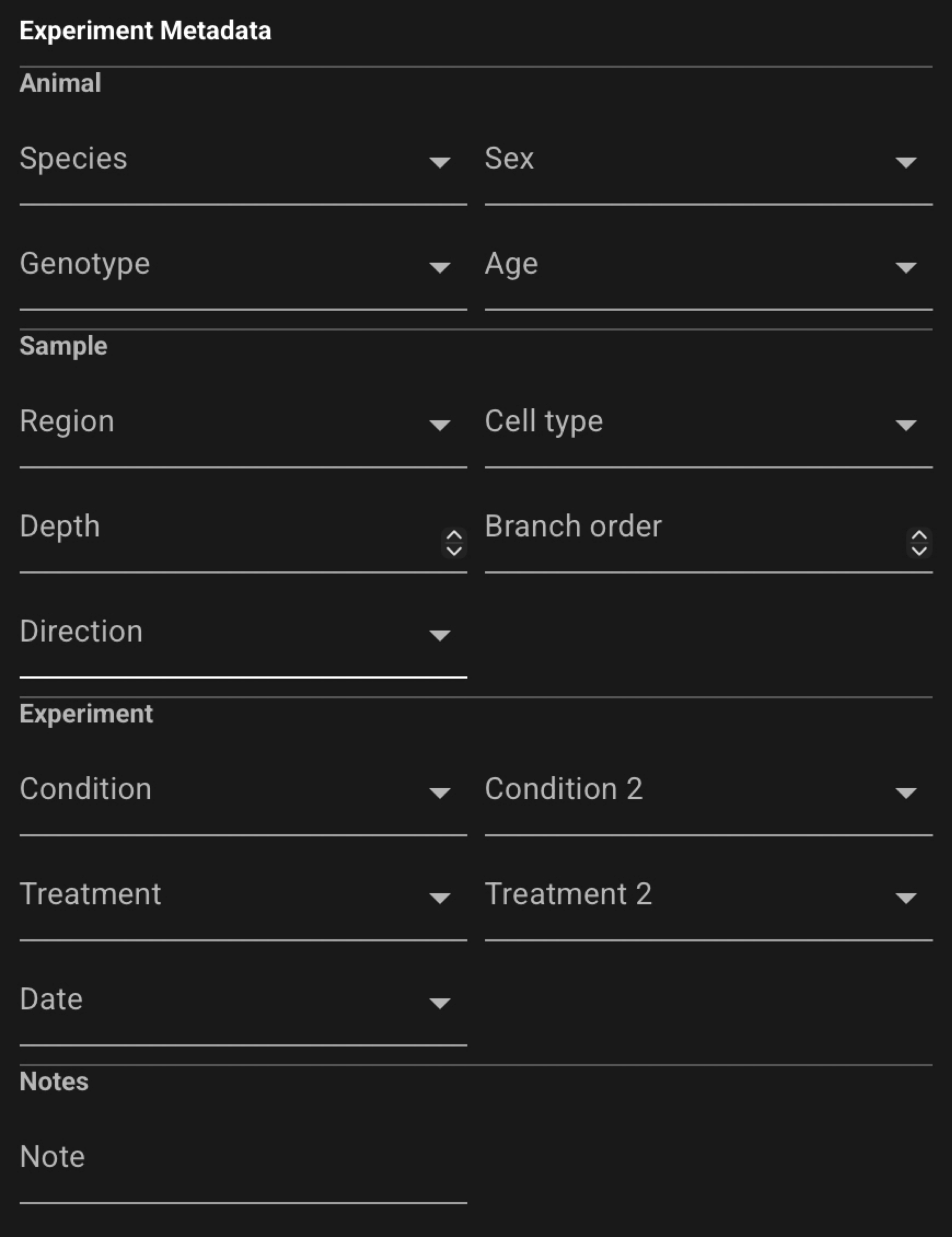Open the Direction dropdown arrow
This screenshot has height=1237, width=952.
tap(439, 635)
